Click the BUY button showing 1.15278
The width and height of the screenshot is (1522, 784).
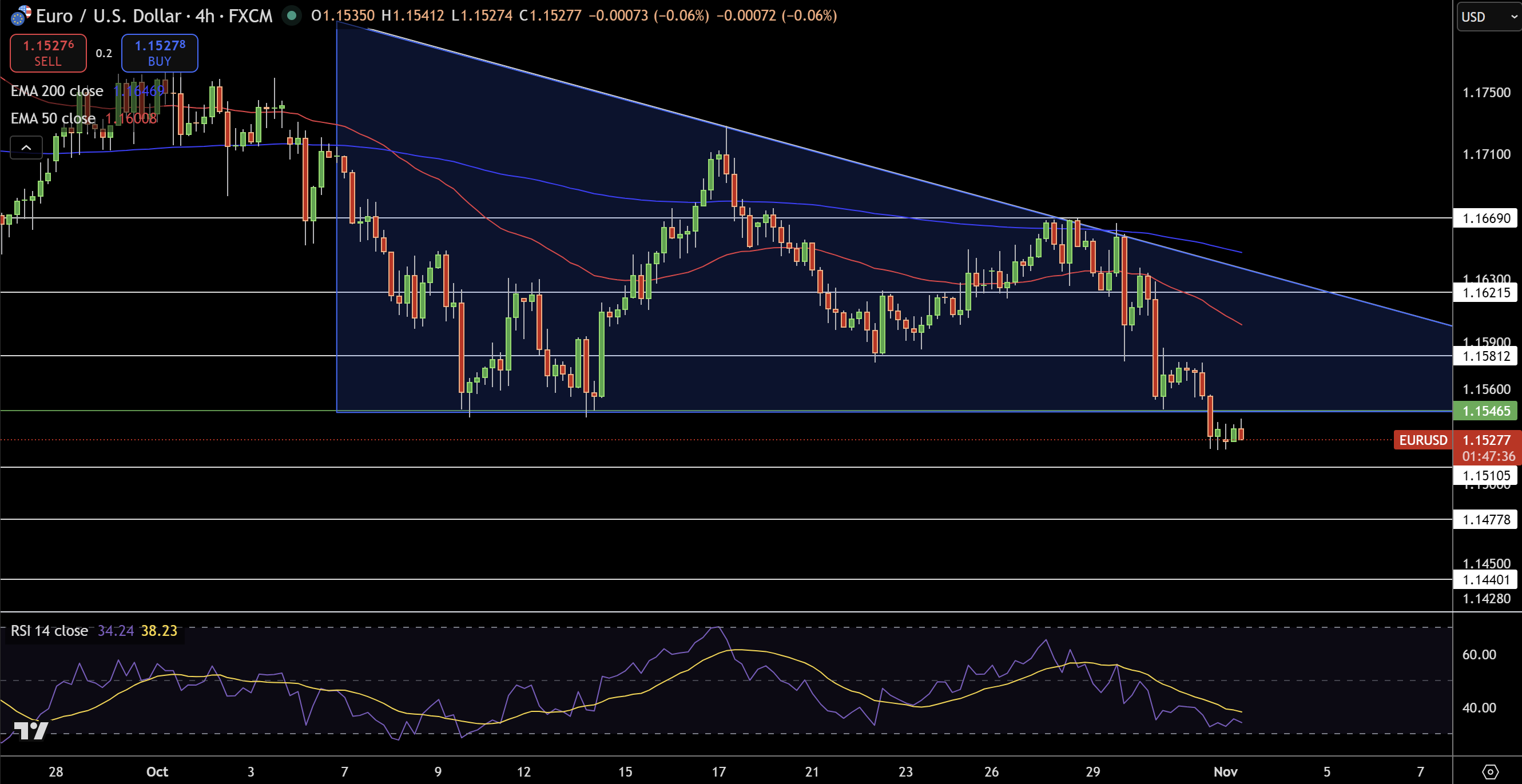(x=159, y=53)
